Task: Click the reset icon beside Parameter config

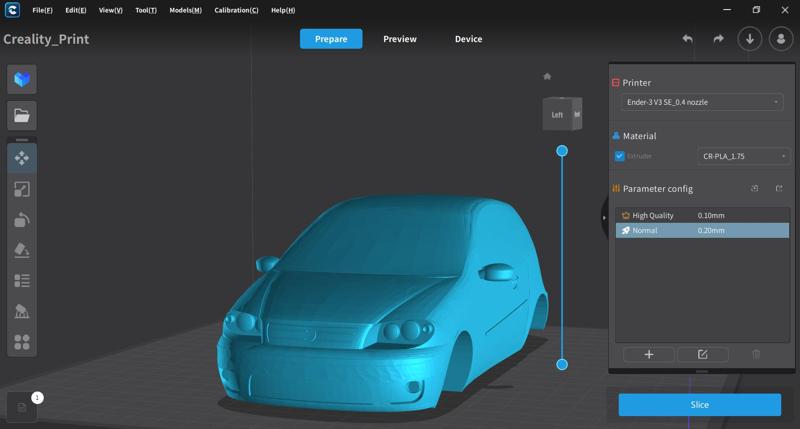Action: (755, 188)
